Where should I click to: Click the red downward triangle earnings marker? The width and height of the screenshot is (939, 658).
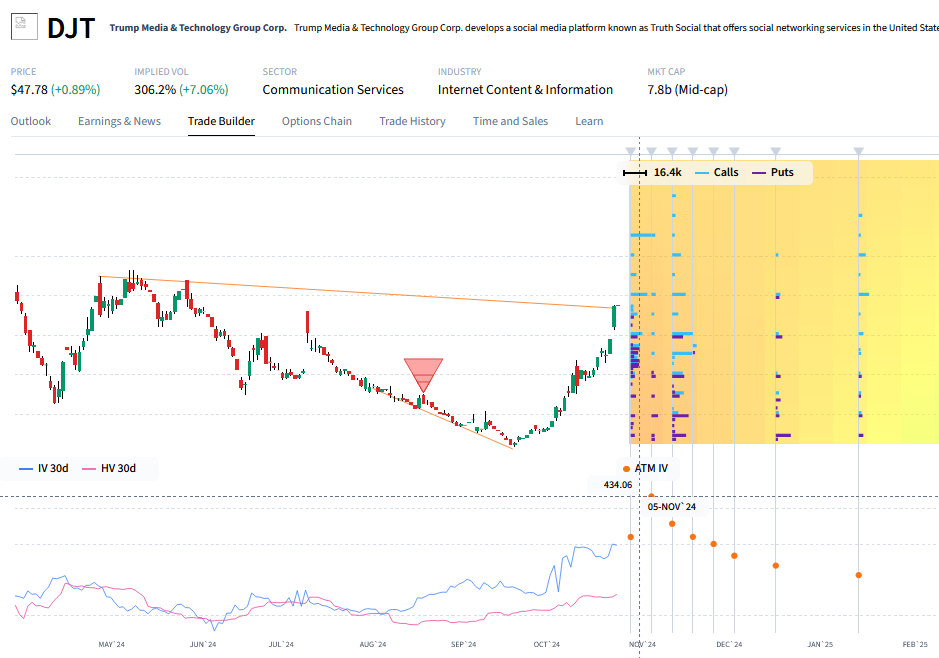(423, 375)
